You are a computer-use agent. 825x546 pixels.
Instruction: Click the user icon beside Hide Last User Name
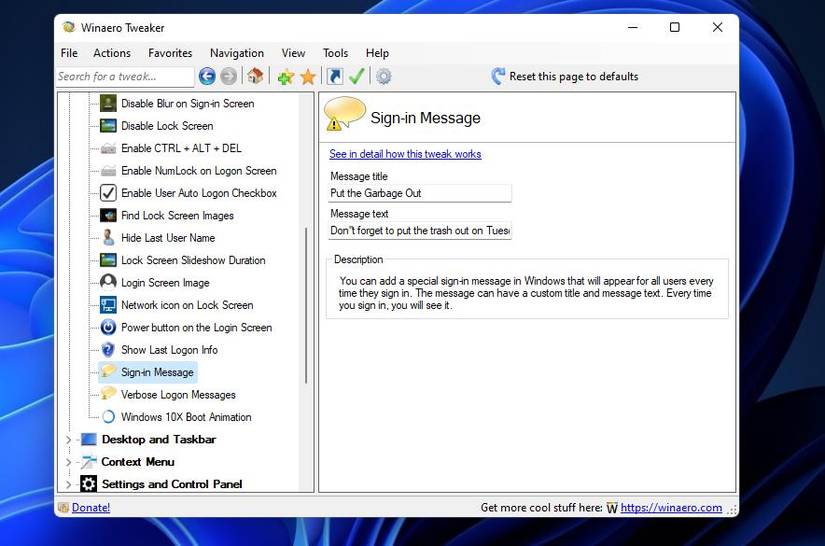108,238
